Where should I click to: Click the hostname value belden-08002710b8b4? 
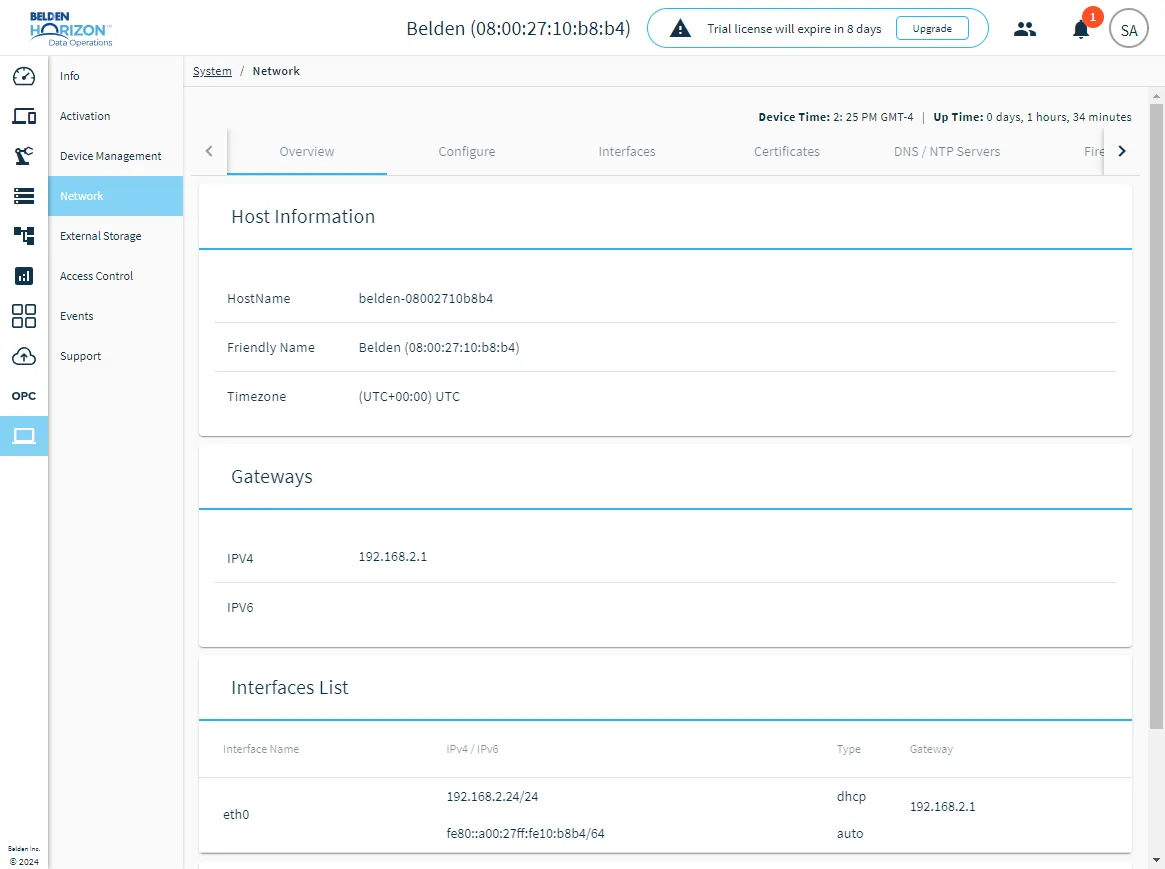426,299
